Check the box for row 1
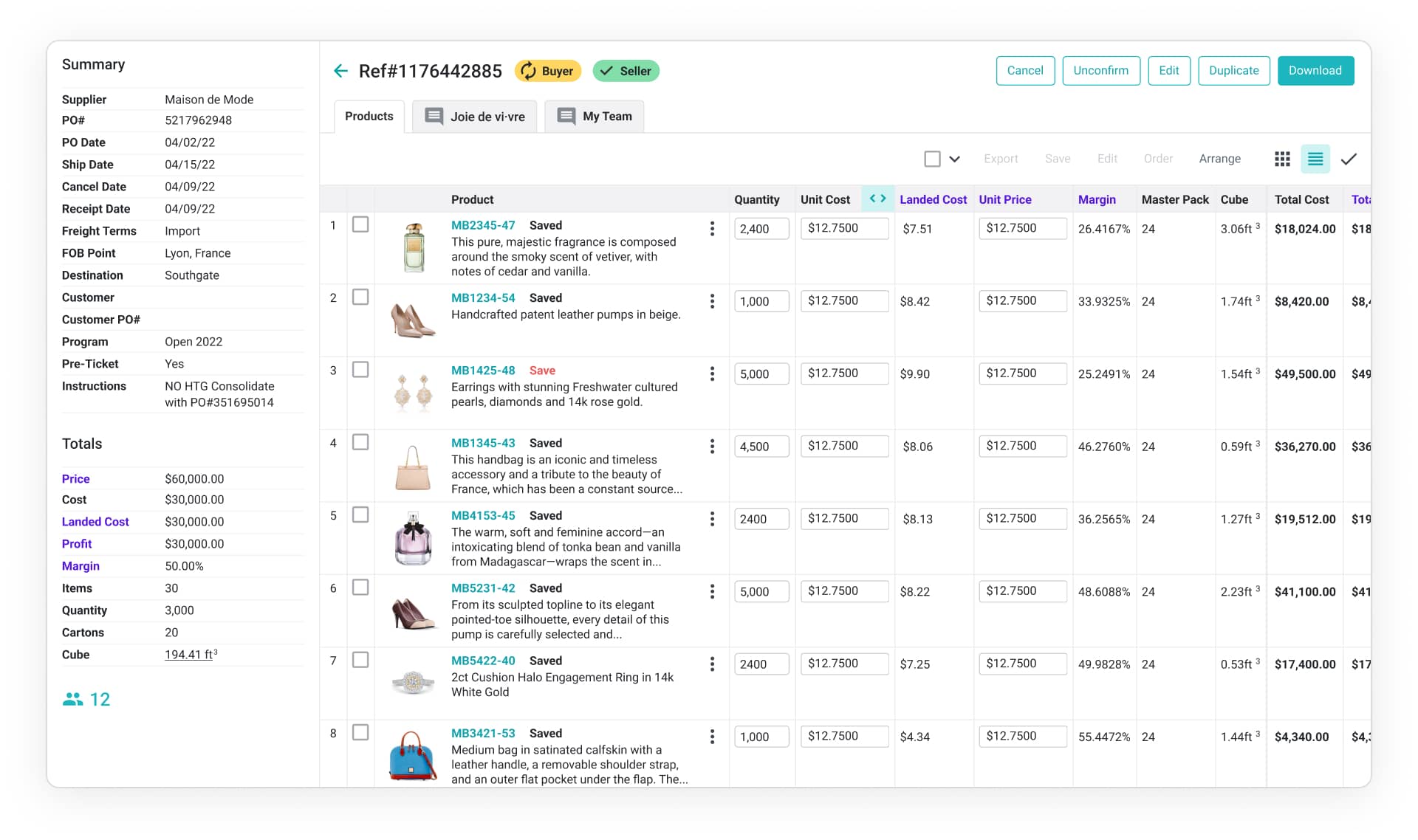The height and width of the screenshot is (840, 1418). 360,224
